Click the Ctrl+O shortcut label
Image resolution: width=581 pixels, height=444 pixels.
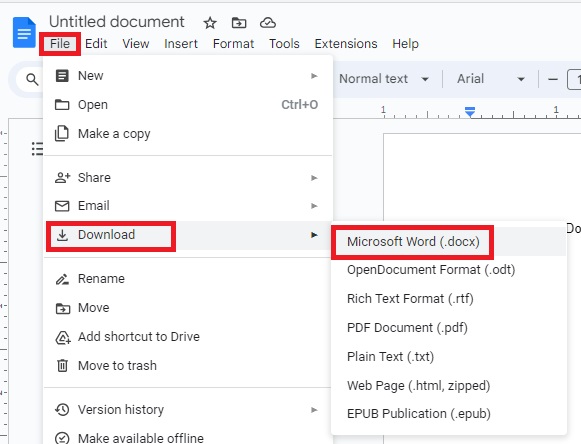click(299, 105)
